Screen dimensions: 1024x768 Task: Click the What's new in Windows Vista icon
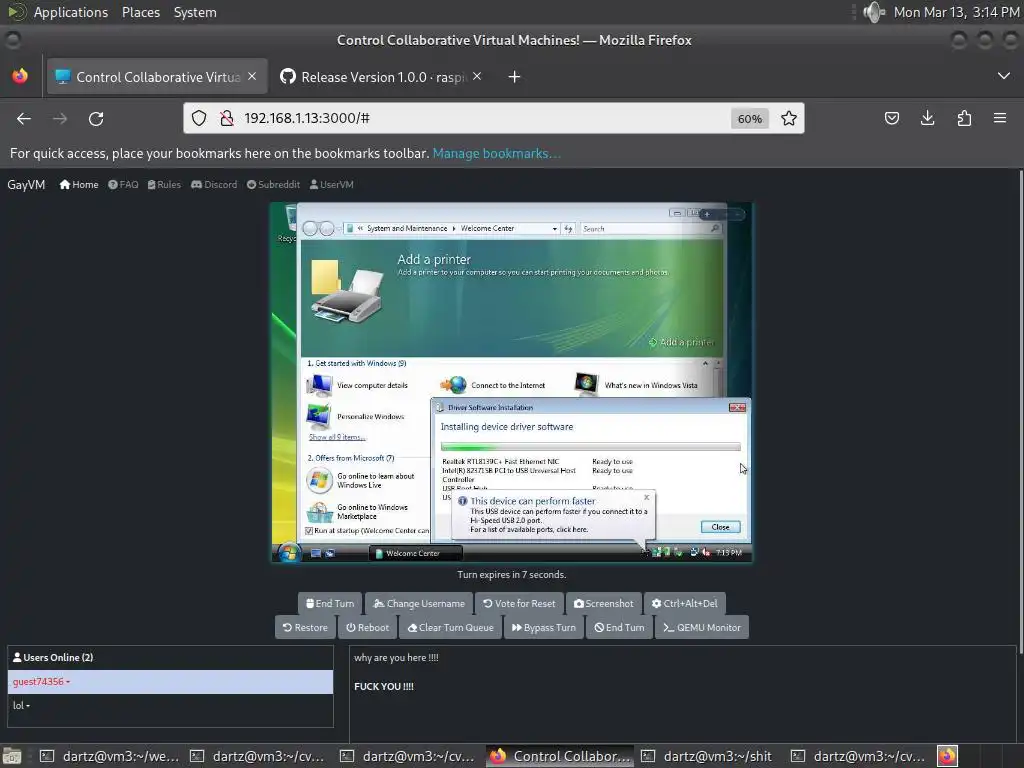tap(586, 384)
